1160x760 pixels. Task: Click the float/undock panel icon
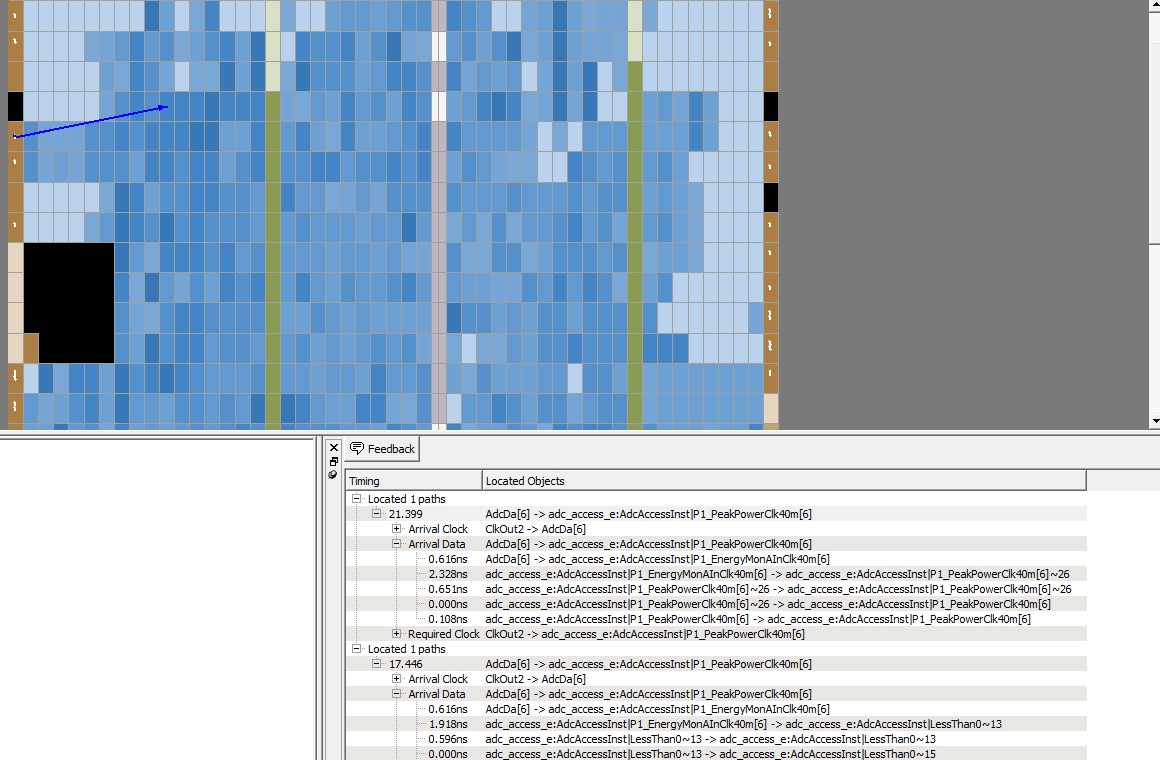(334, 462)
